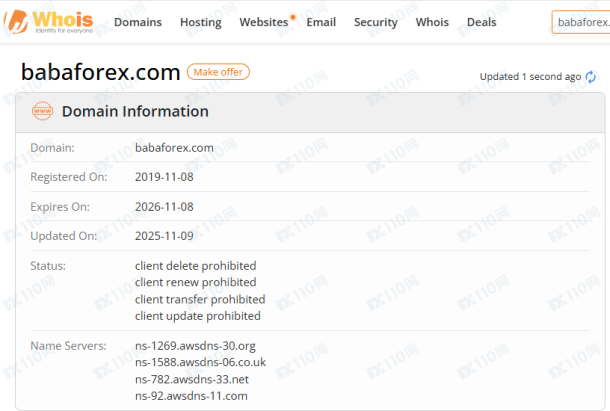
Task: Open the Email menu
Action: 321,22
